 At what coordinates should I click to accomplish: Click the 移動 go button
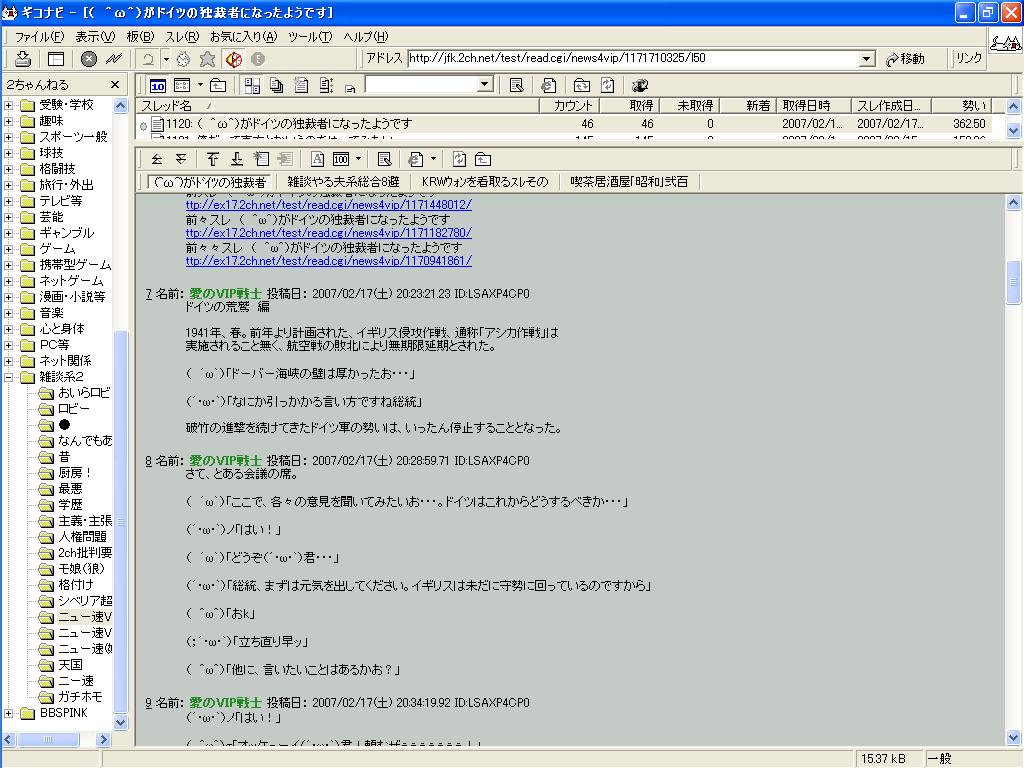pos(905,59)
